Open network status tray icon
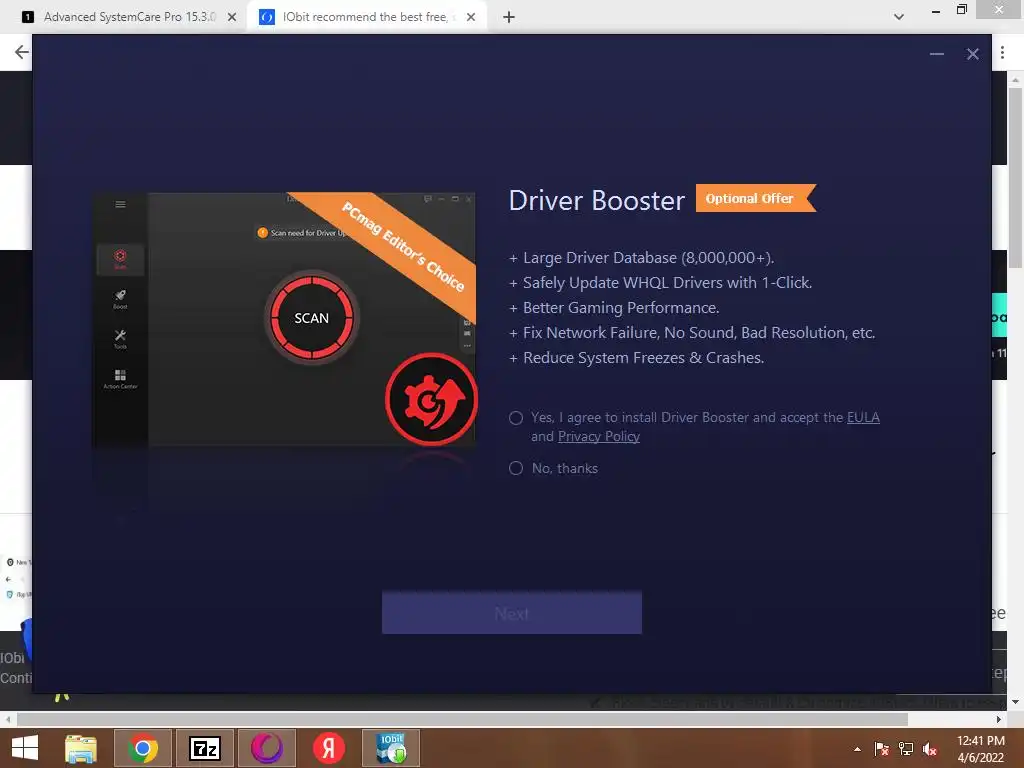Viewport: 1024px width, 768px height. click(906, 749)
